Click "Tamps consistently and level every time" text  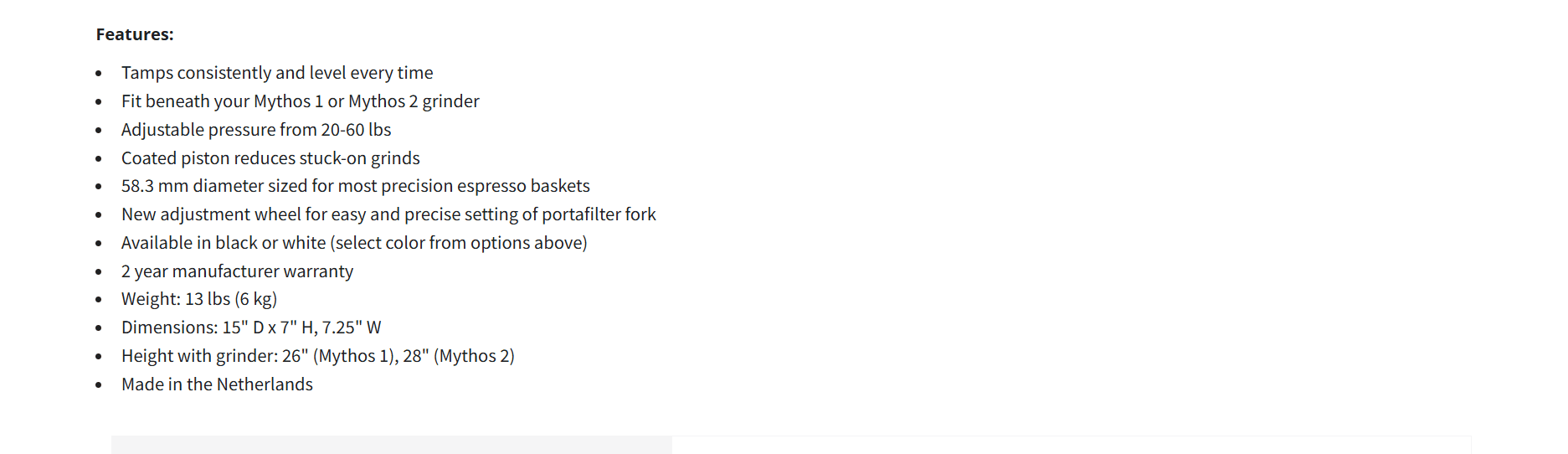[x=277, y=73]
